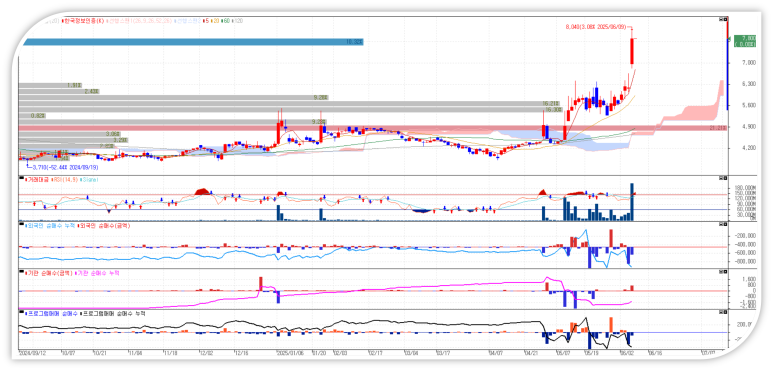Image resolution: width=773 pixels, height=371 pixels.
Task: Maximize the institution net-buy panel
Action: 721,271
